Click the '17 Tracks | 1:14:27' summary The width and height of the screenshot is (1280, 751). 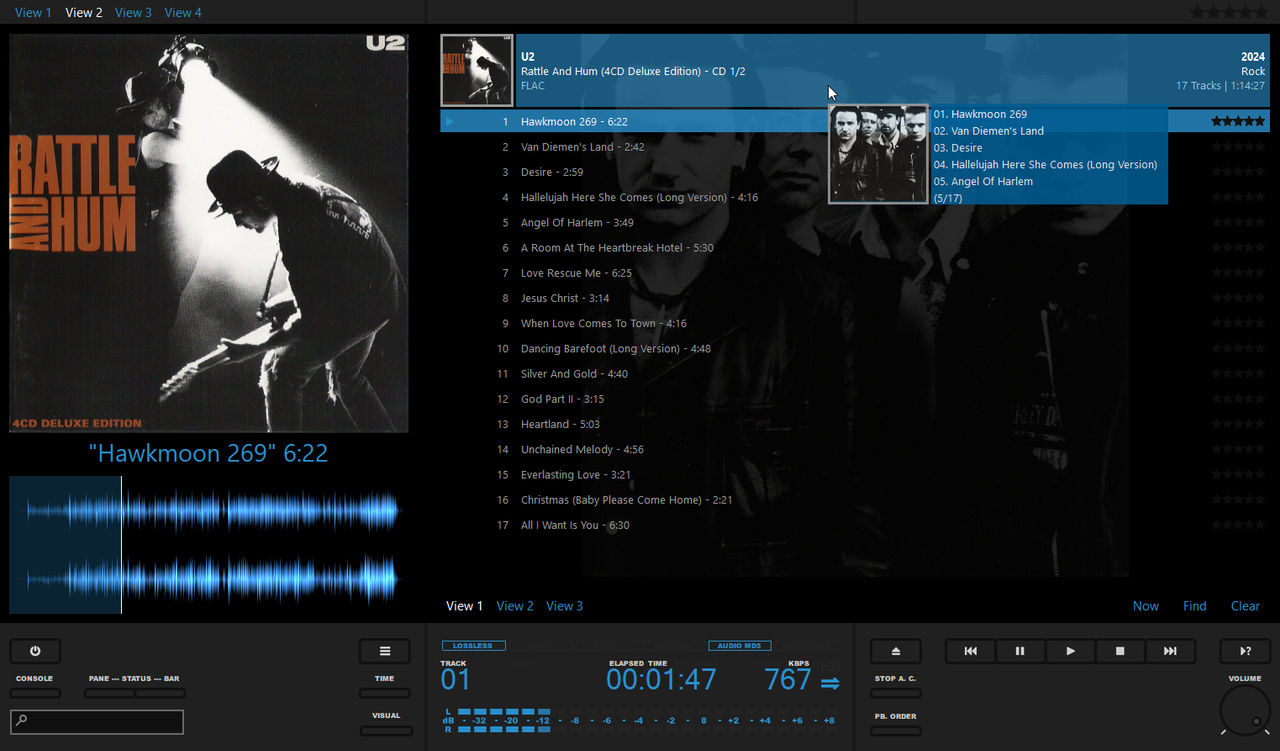(x=1220, y=86)
